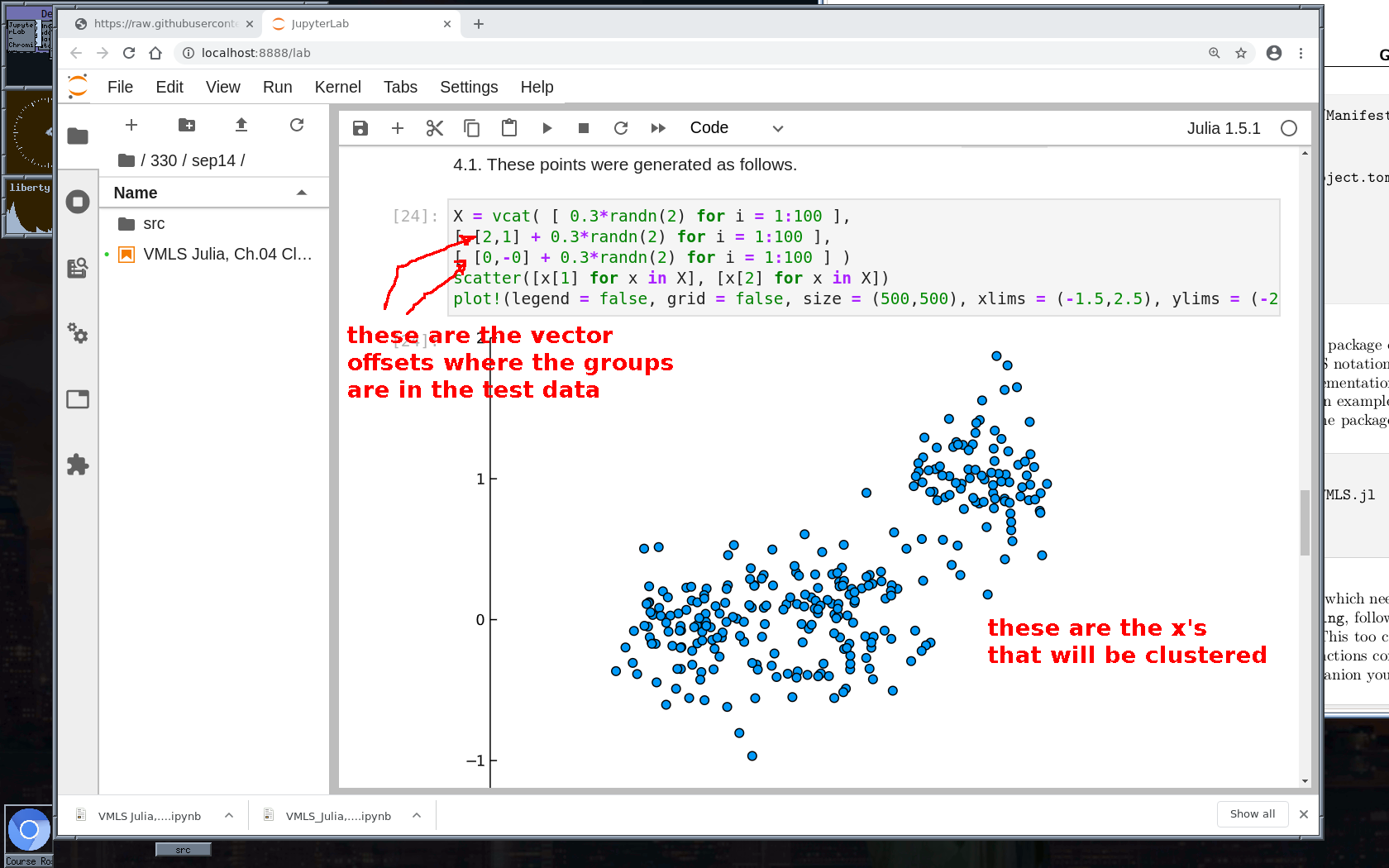Open the Running Terminals and Kernels sidebar

click(78, 202)
